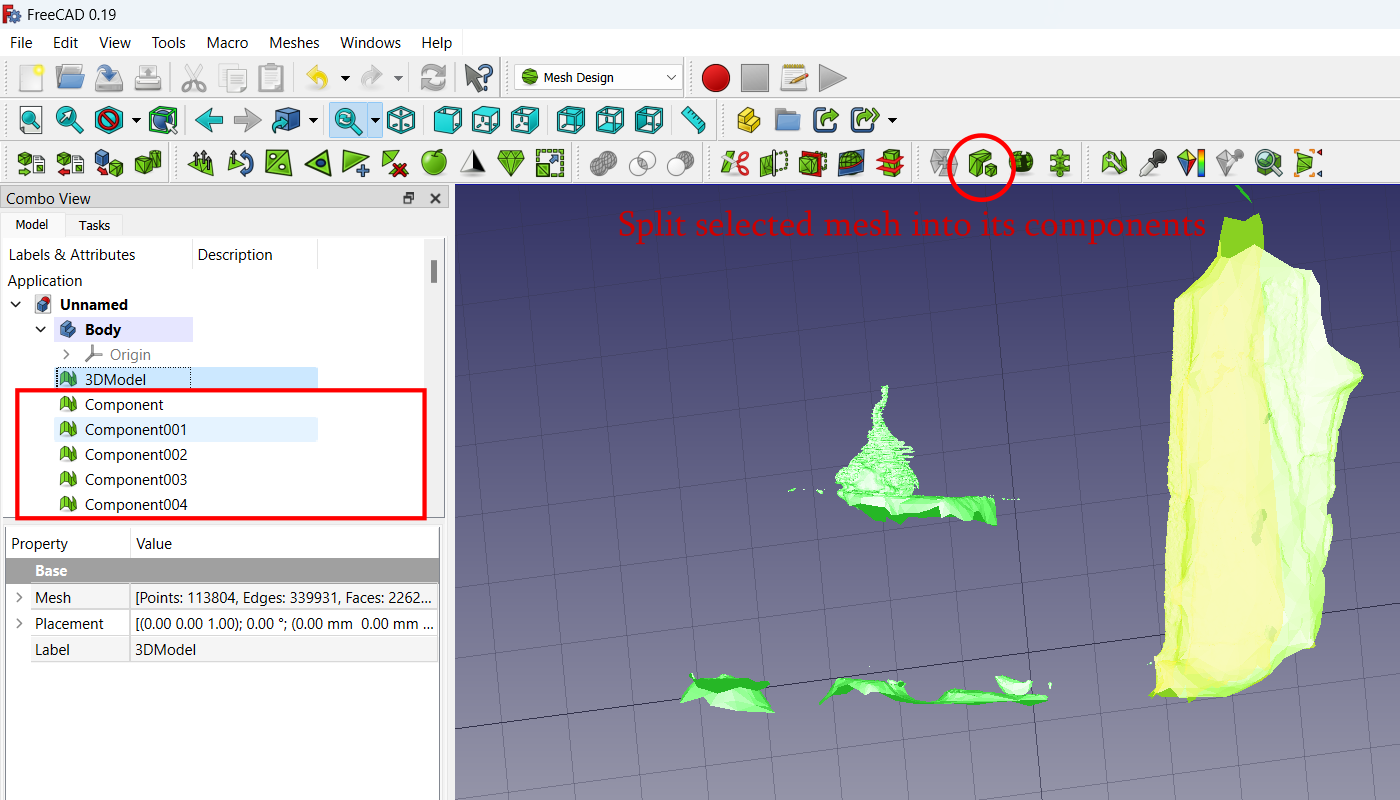Switch to the Tasks tab
1400x800 pixels.
tap(93, 225)
